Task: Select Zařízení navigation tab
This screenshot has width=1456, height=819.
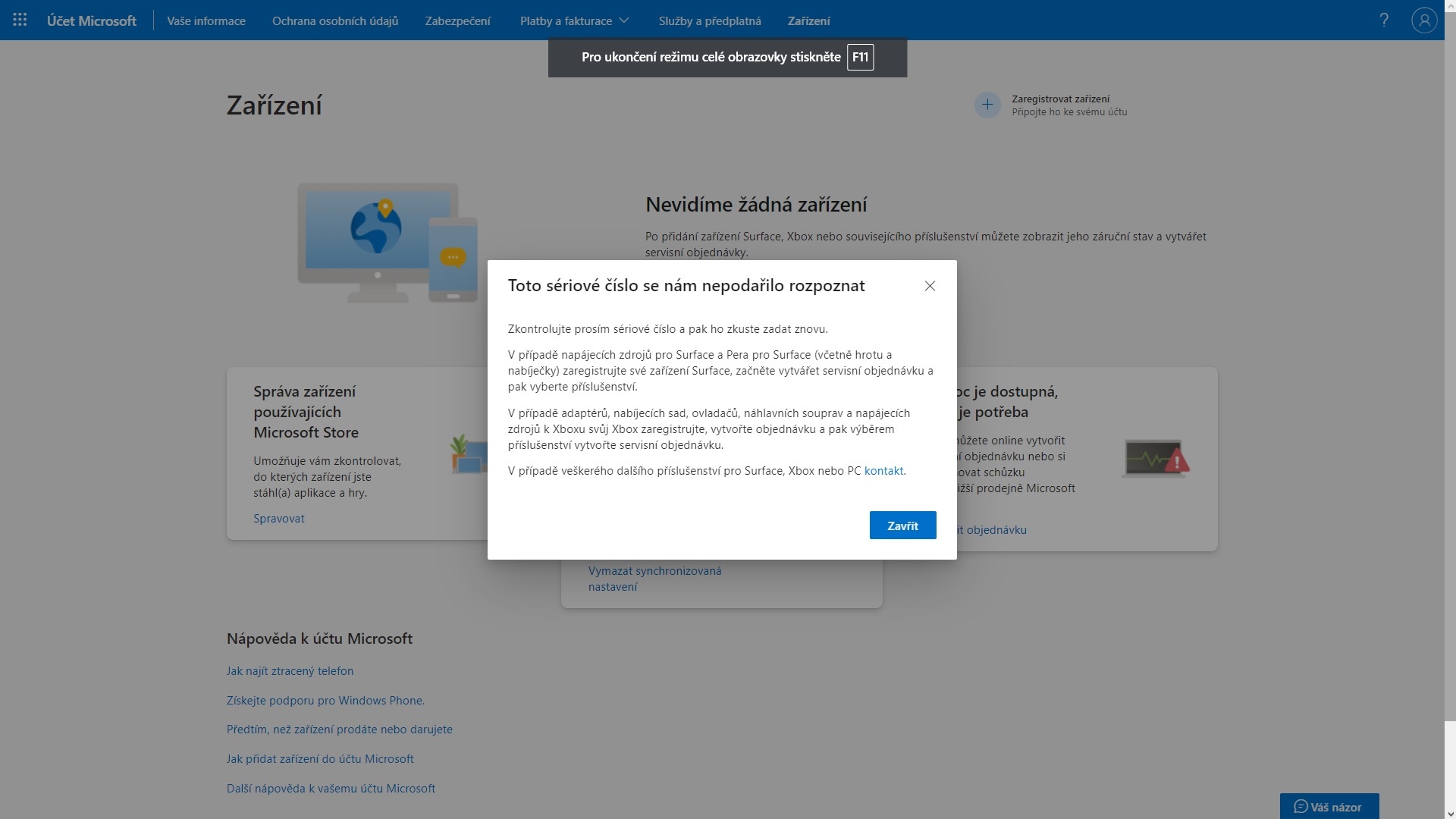Action: click(808, 20)
